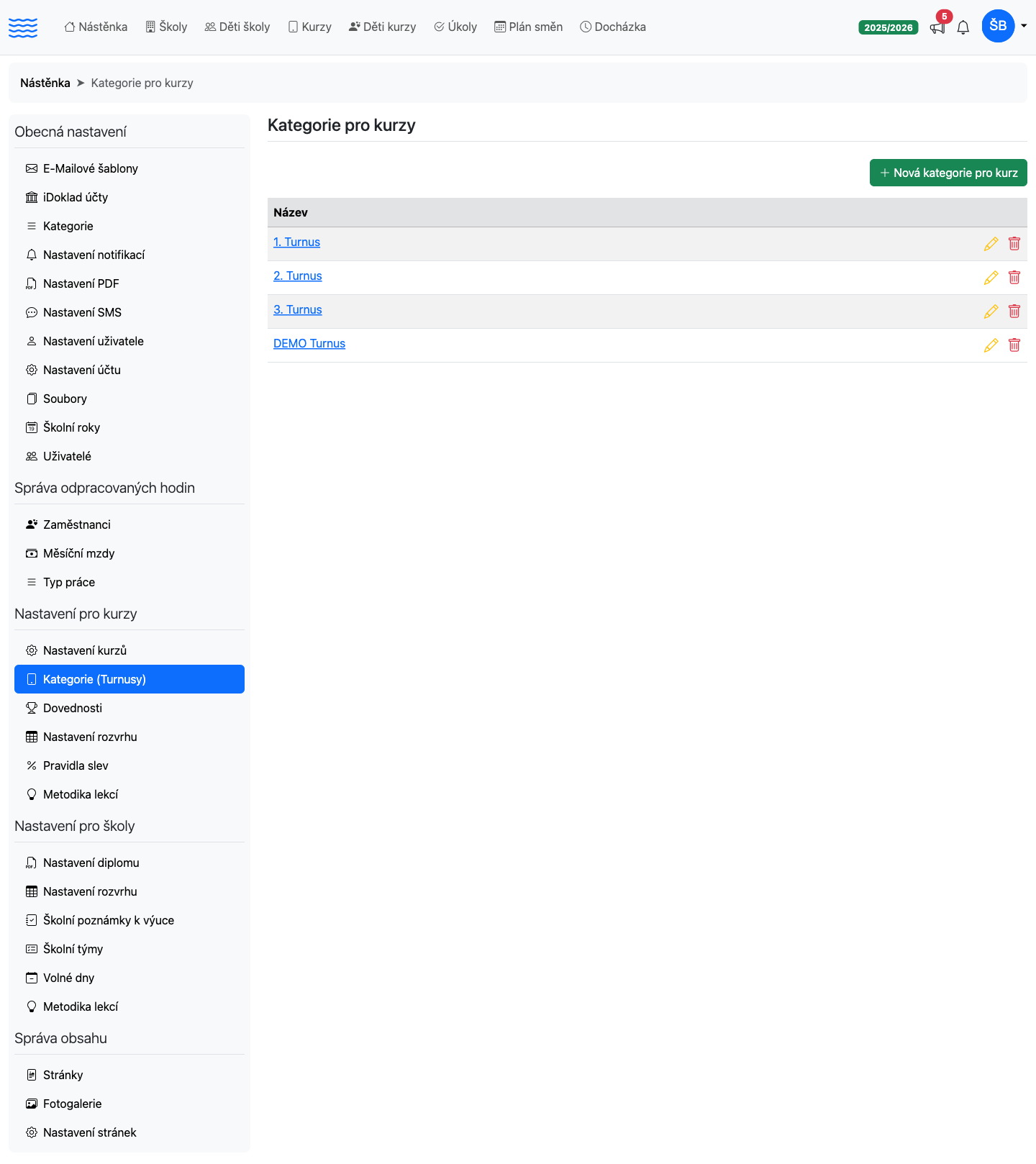Go to Docházka in top navigation
Viewport: 1036px width, 1164px height.
click(613, 27)
